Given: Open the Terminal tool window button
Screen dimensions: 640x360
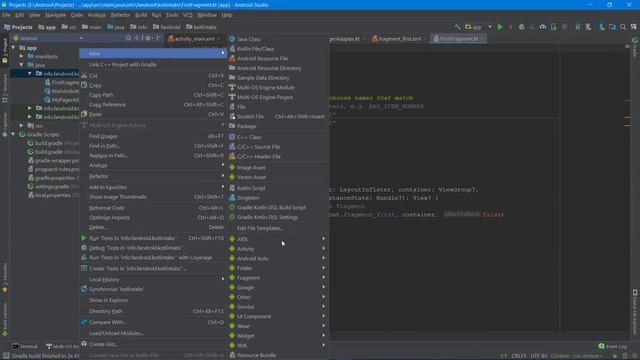Looking at the screenshot, I should pyautogui.click(x=25, y=346).
